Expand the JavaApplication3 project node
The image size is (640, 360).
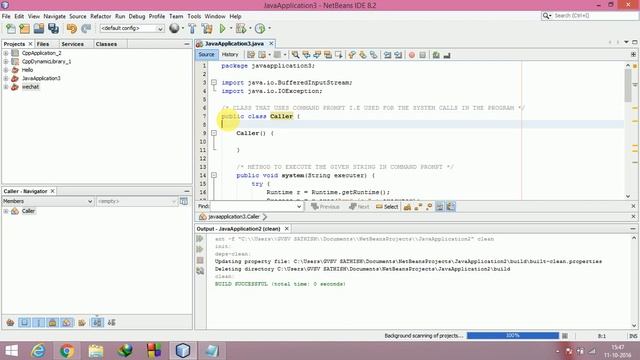6,78
